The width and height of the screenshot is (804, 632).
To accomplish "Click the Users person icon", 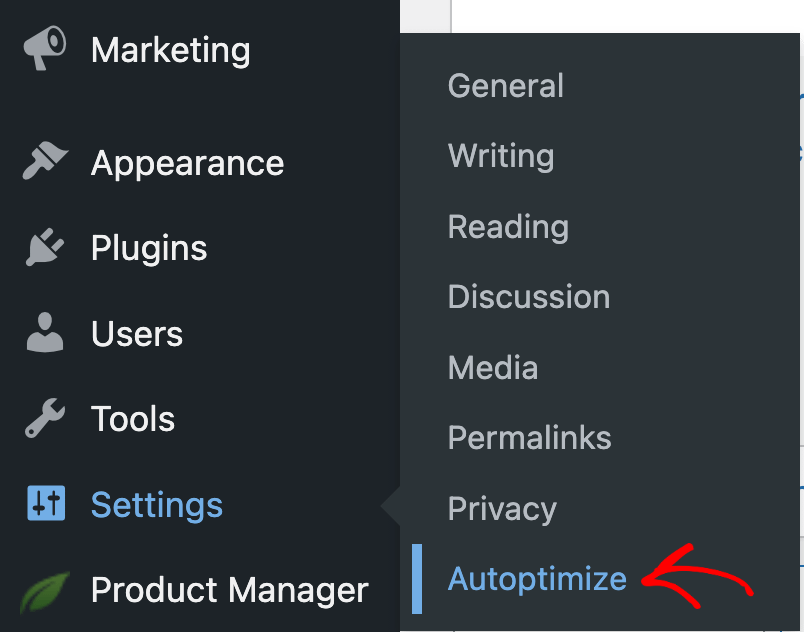I will point(45,332).
